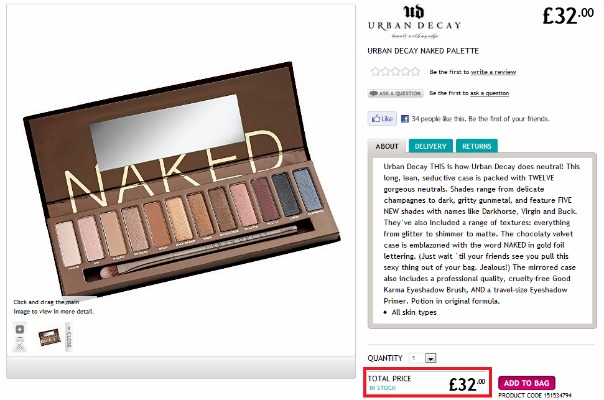Rate the product with the first star

pyautogui.click(x=375, y=71)
